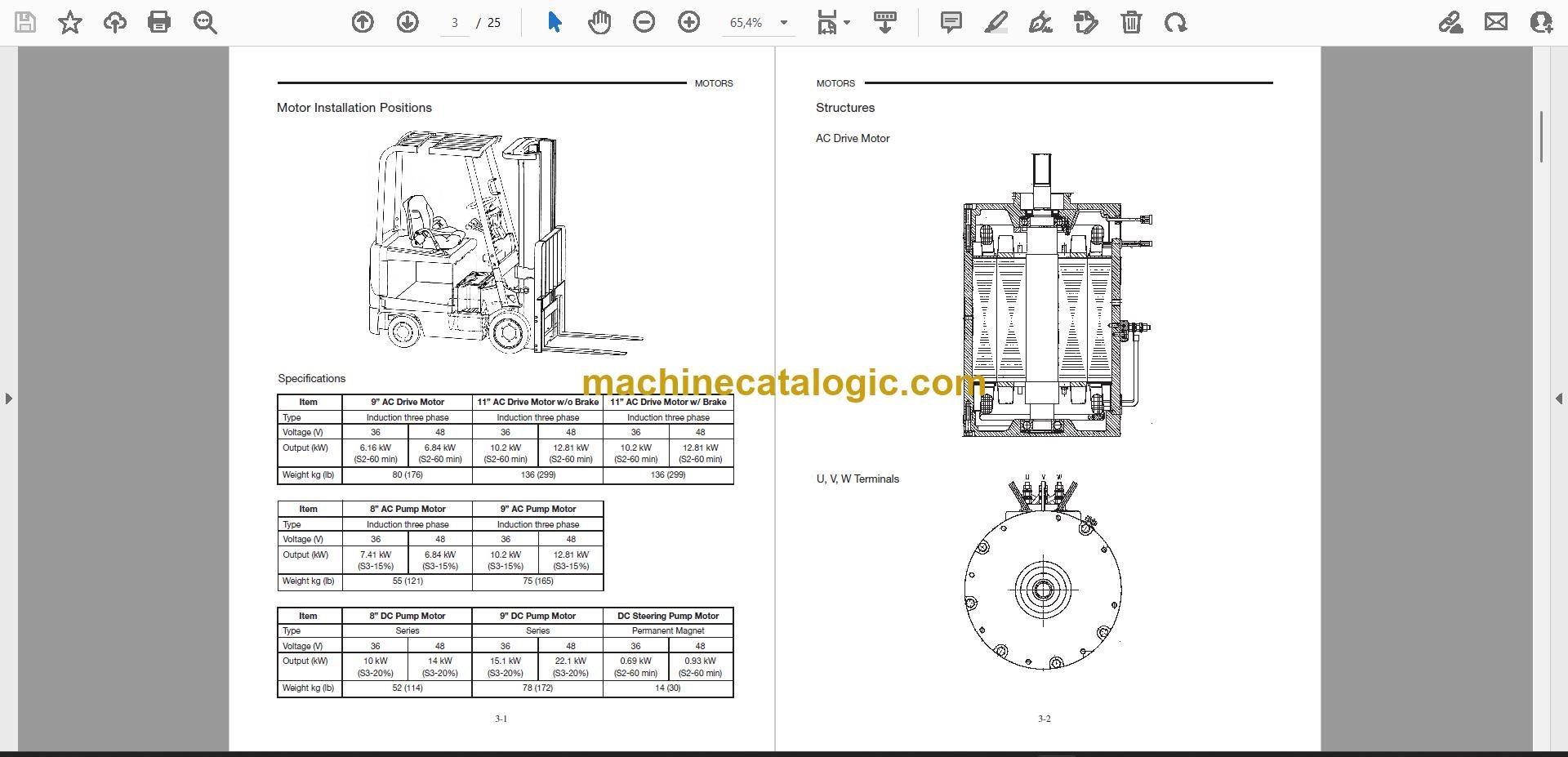Click the "9" AC Drive Motor" column header

(408, 402)
